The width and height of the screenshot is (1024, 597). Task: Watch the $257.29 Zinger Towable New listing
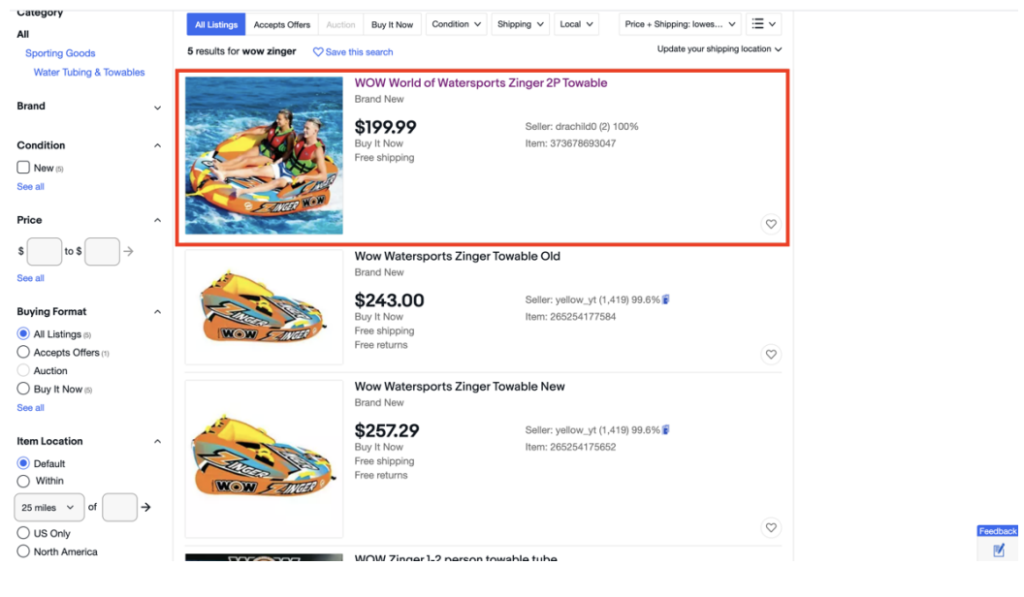tap(770, 527)
